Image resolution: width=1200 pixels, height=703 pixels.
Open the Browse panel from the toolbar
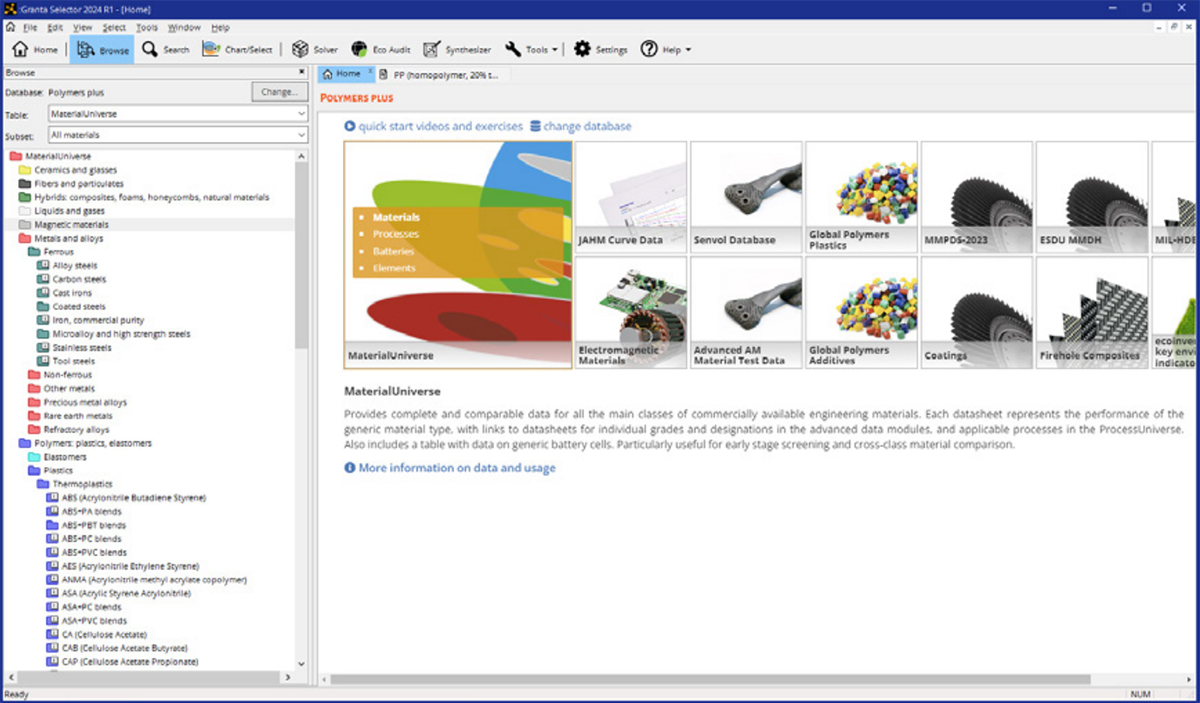coord(100,48)
